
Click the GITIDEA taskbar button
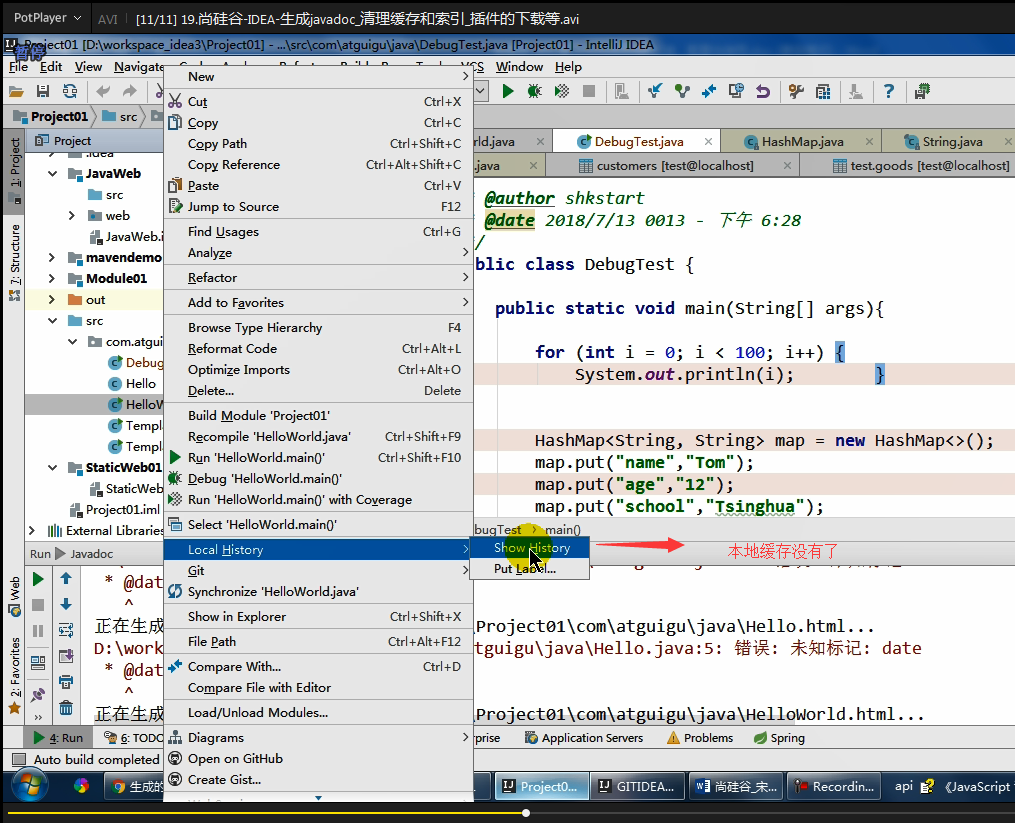pos(637,786)
